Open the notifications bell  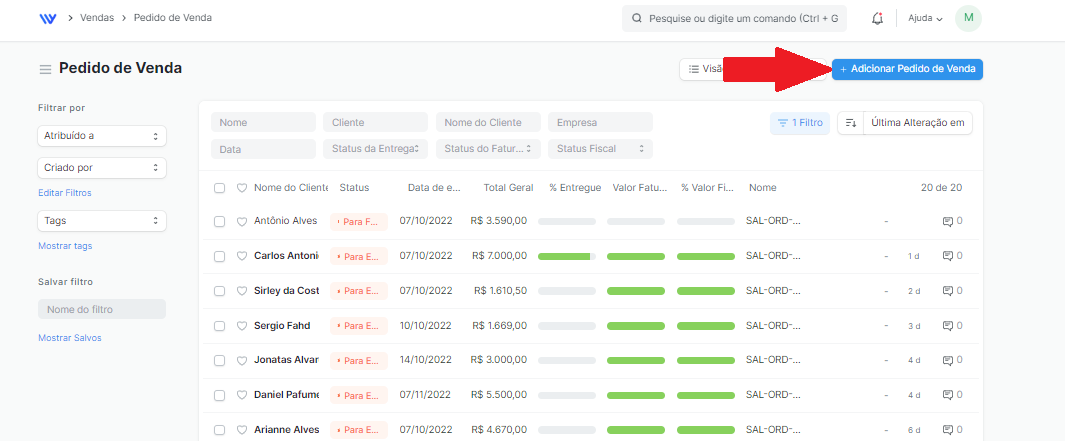[878, 18]
